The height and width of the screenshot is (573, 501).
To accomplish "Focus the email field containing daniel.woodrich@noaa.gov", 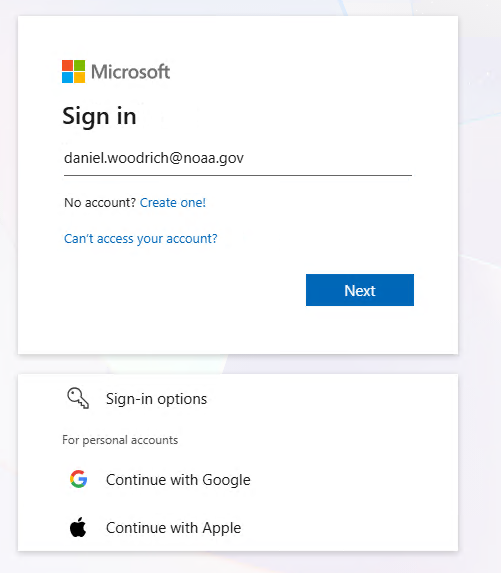I will pyautogui.click(x=238, y=159).
